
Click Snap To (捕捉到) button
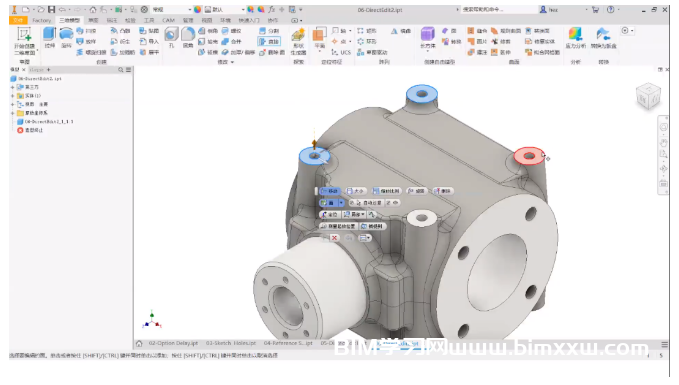pos(372,226)
